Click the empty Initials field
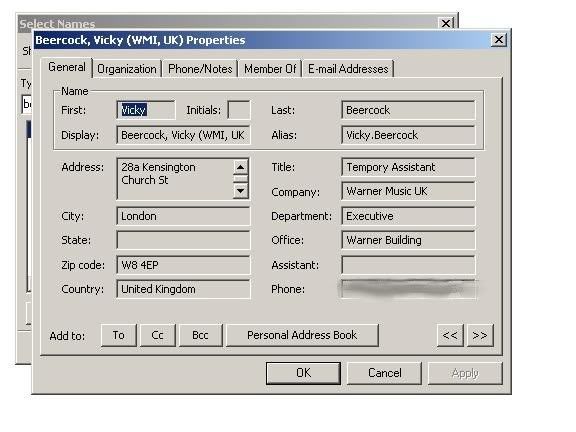Viewport: 576px width, 432px height. coord(239,110)
